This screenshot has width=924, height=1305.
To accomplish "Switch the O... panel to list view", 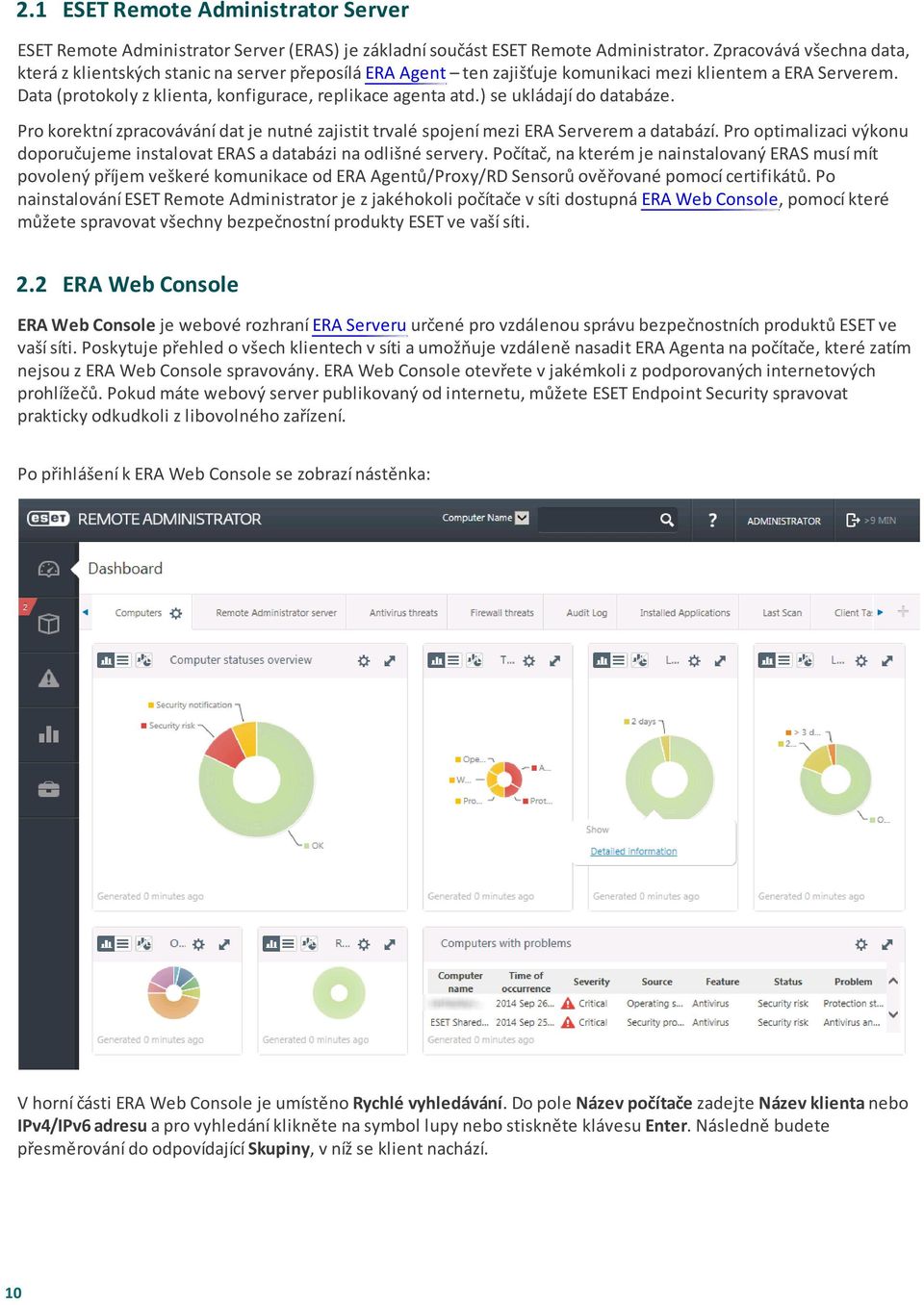I will (123, 944).
